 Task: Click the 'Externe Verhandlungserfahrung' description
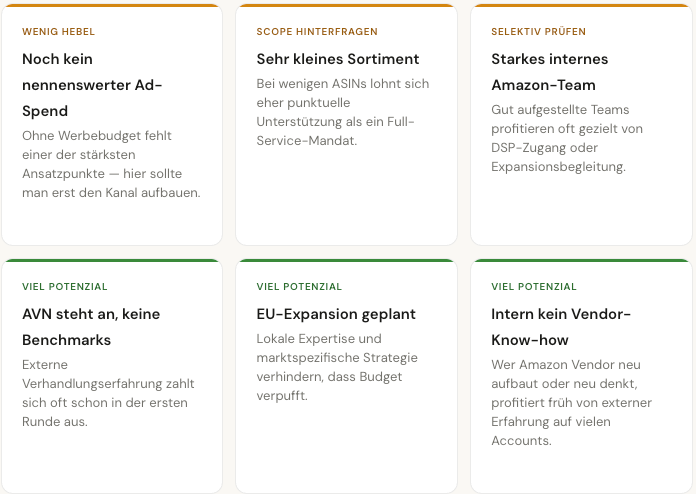pyautogui.click(x=108, y=393)
